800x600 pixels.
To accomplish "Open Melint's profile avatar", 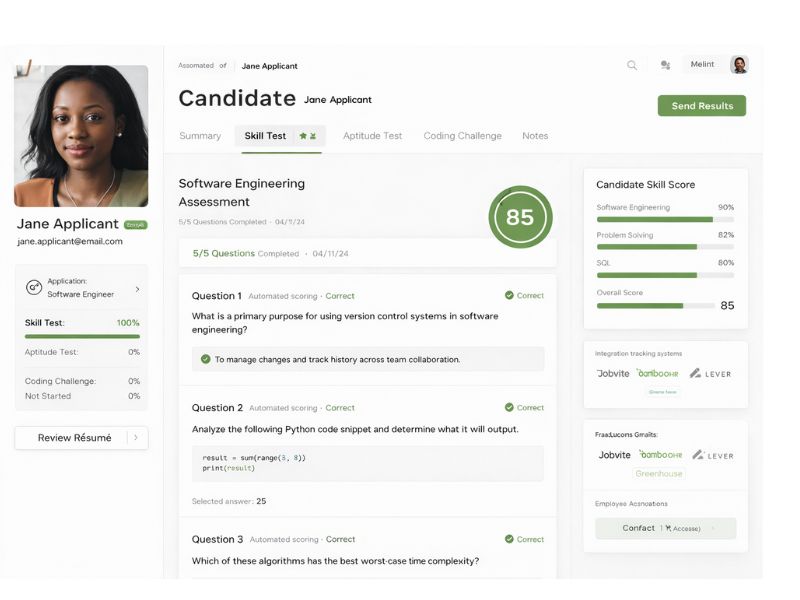I will 738,63.
